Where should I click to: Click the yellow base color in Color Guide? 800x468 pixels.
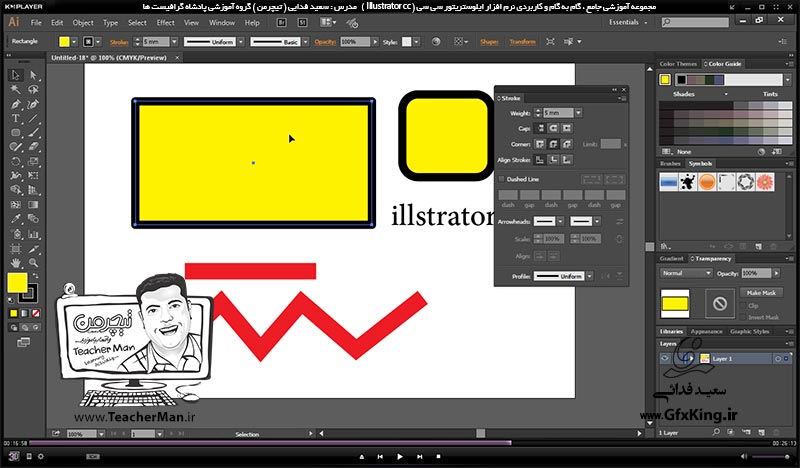coord(665,80)
